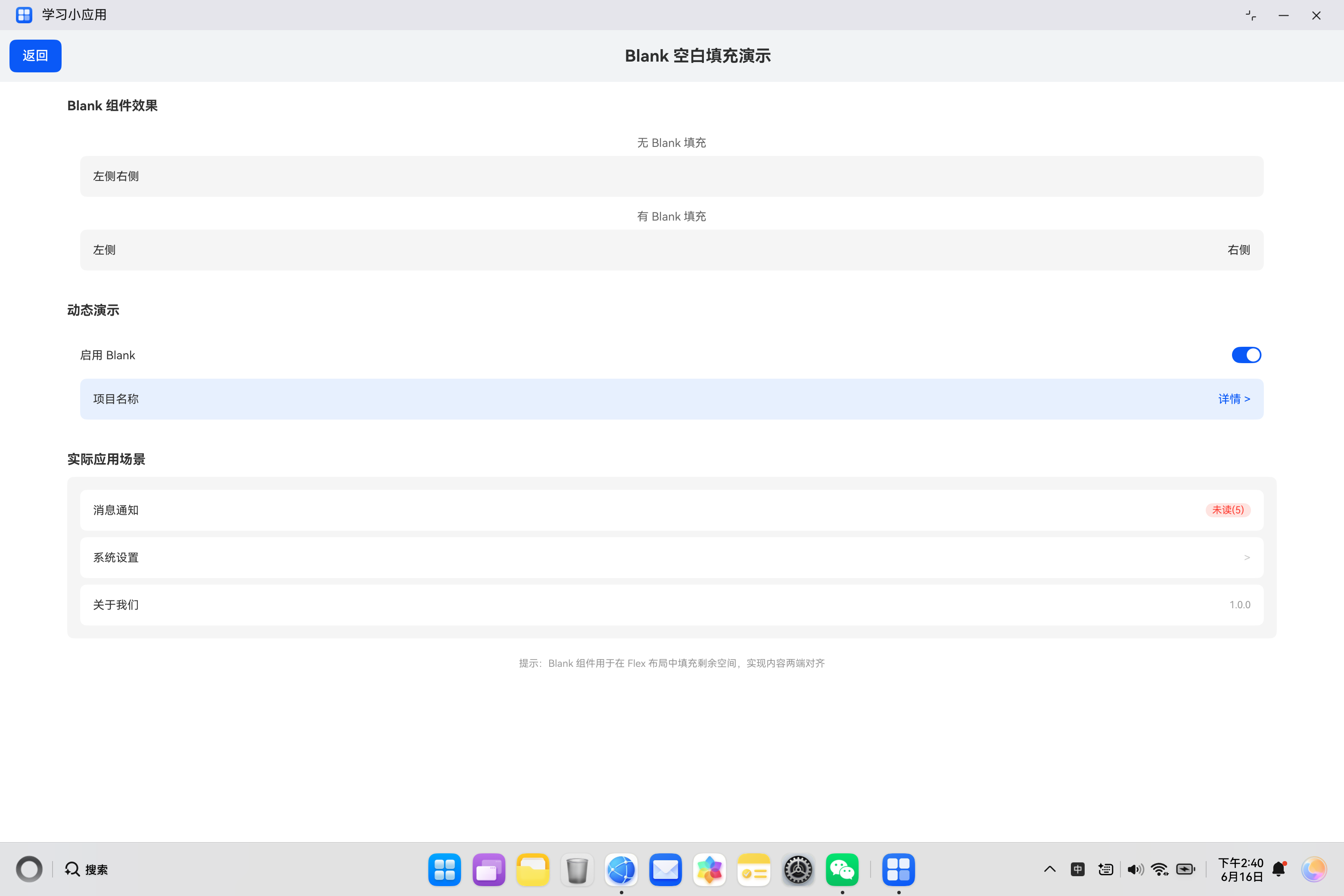This screenshot has height=896, width=1344.
Task: Click the 实际应用场景 heading
Action: point(106,460)
